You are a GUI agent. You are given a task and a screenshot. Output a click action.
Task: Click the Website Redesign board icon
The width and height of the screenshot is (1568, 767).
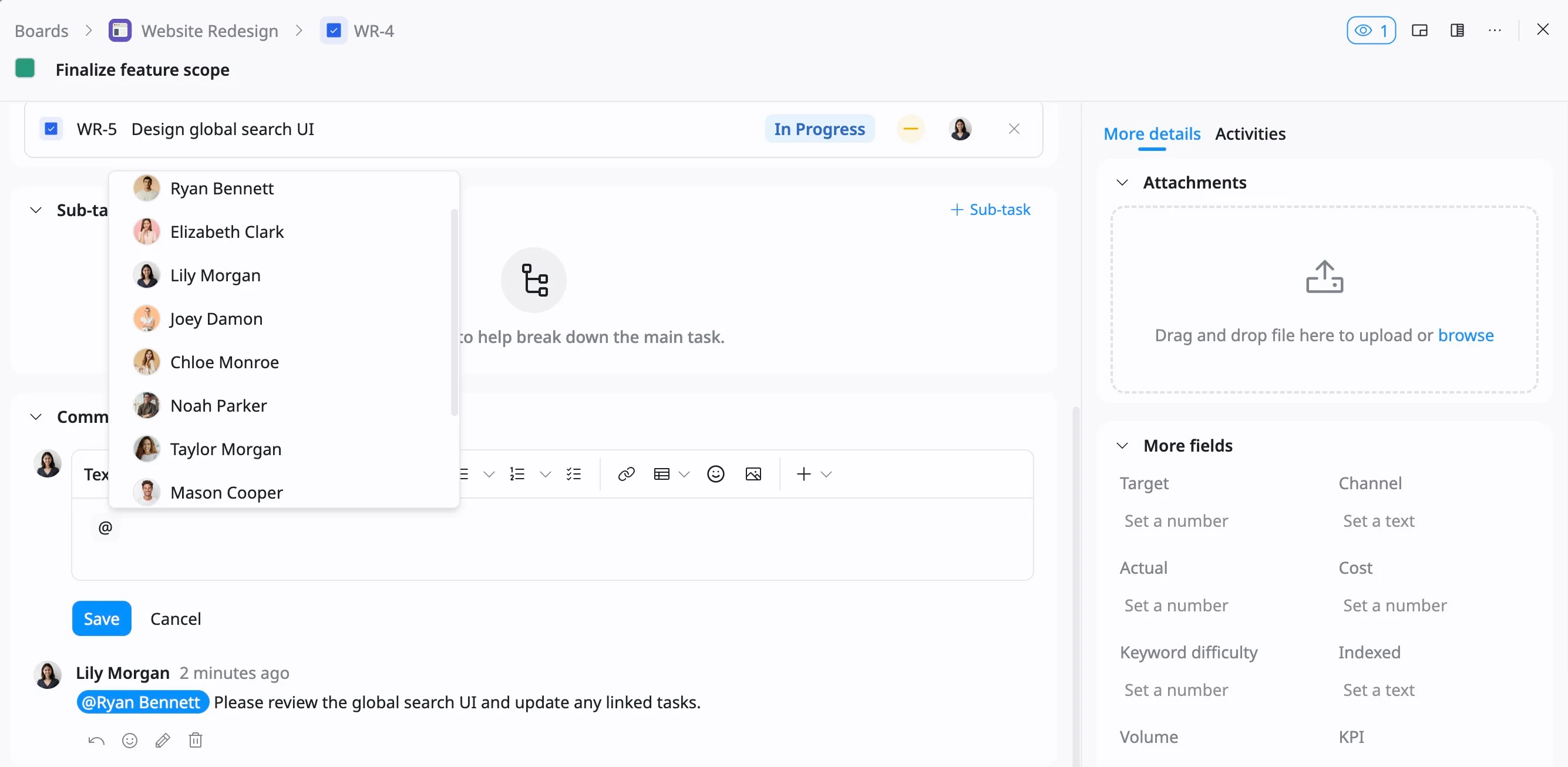pos(120,31)
